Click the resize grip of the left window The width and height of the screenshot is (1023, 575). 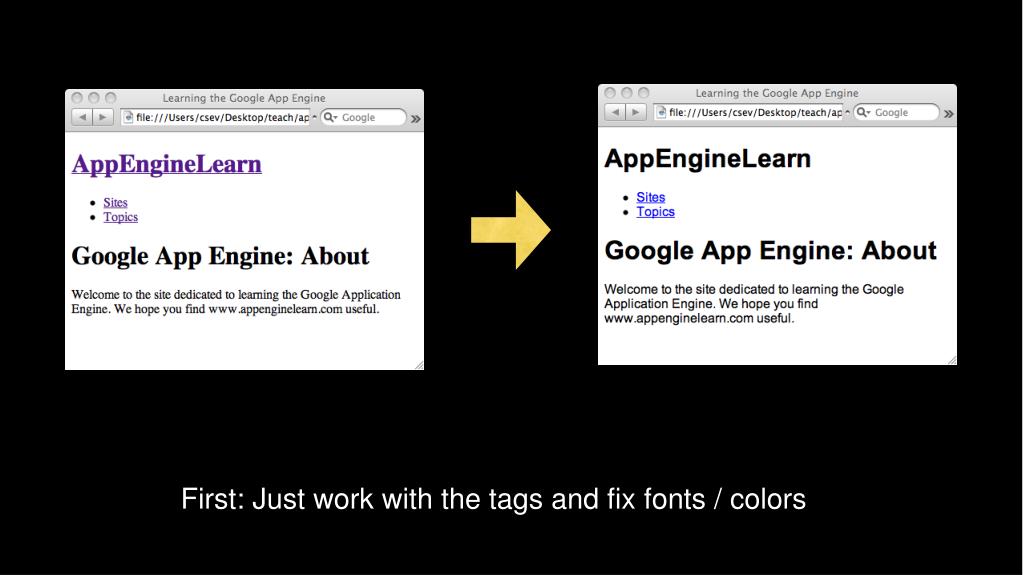419,365
